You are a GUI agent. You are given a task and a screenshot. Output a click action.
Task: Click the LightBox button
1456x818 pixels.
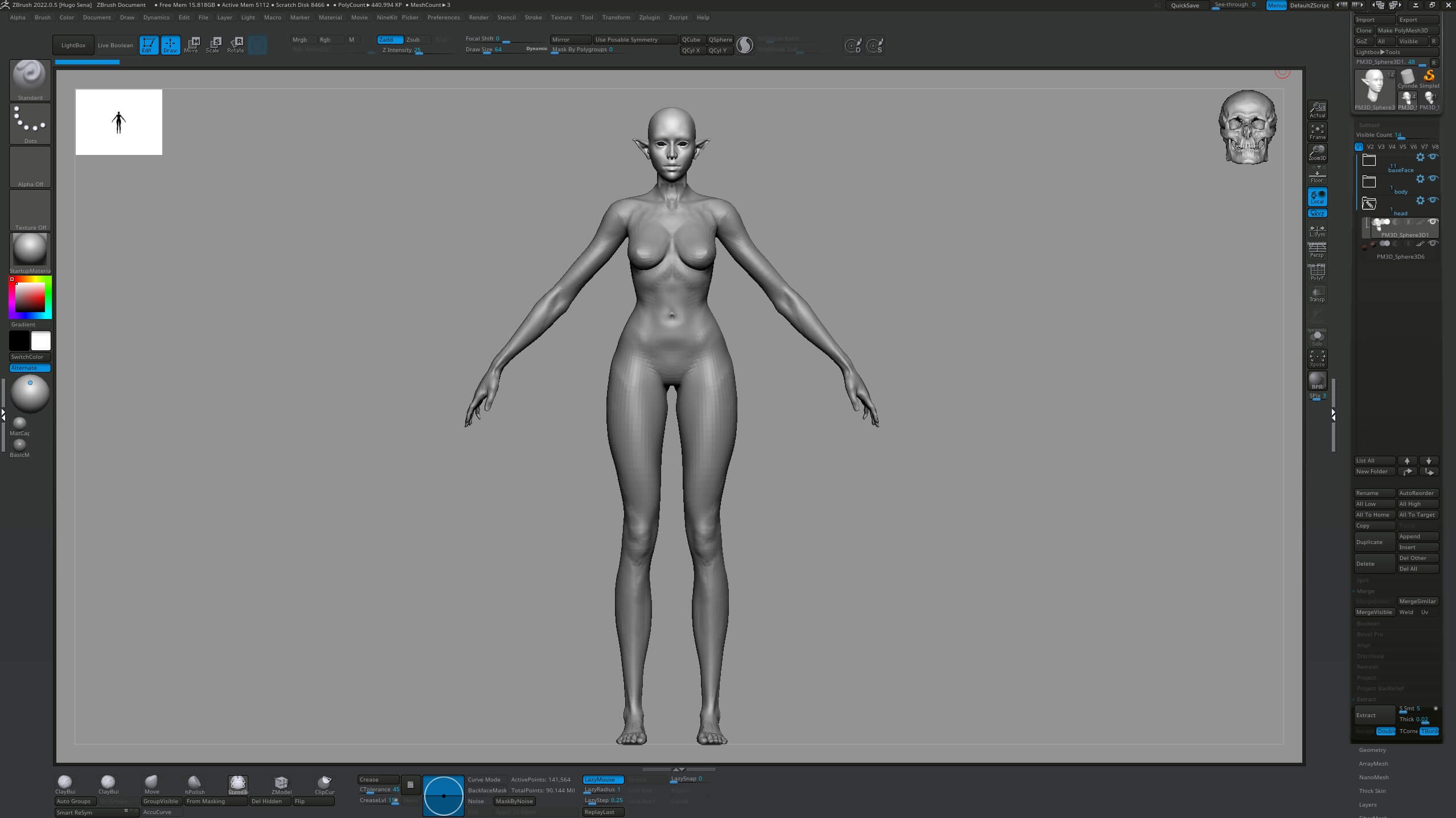(73, 45)
